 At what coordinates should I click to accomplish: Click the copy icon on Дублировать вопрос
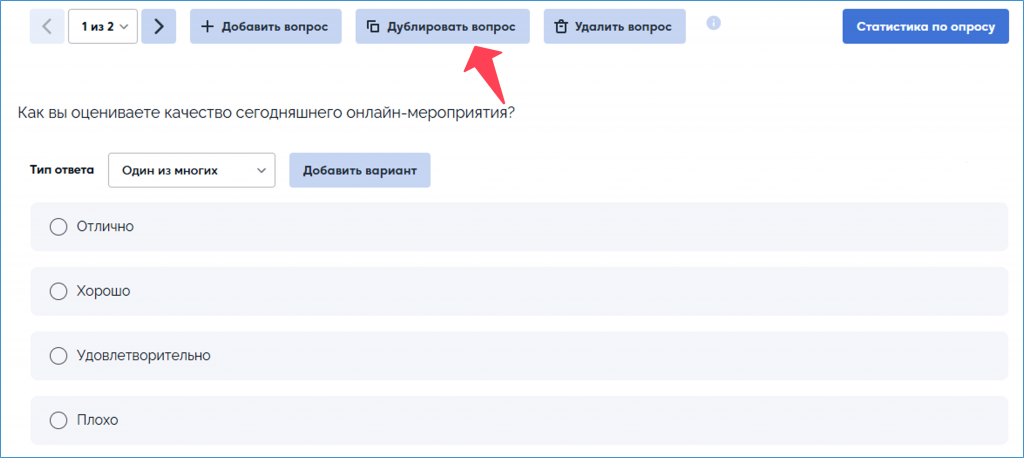373,27
